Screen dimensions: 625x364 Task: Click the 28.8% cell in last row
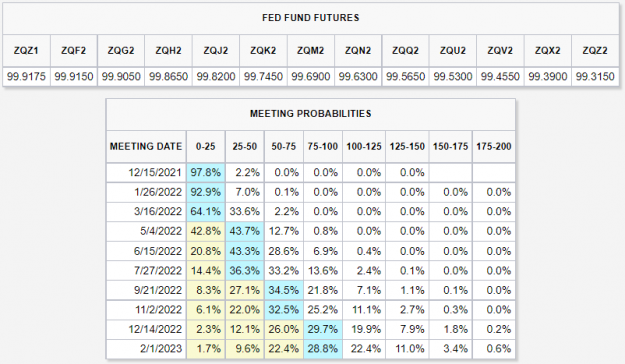pos(322,349)
